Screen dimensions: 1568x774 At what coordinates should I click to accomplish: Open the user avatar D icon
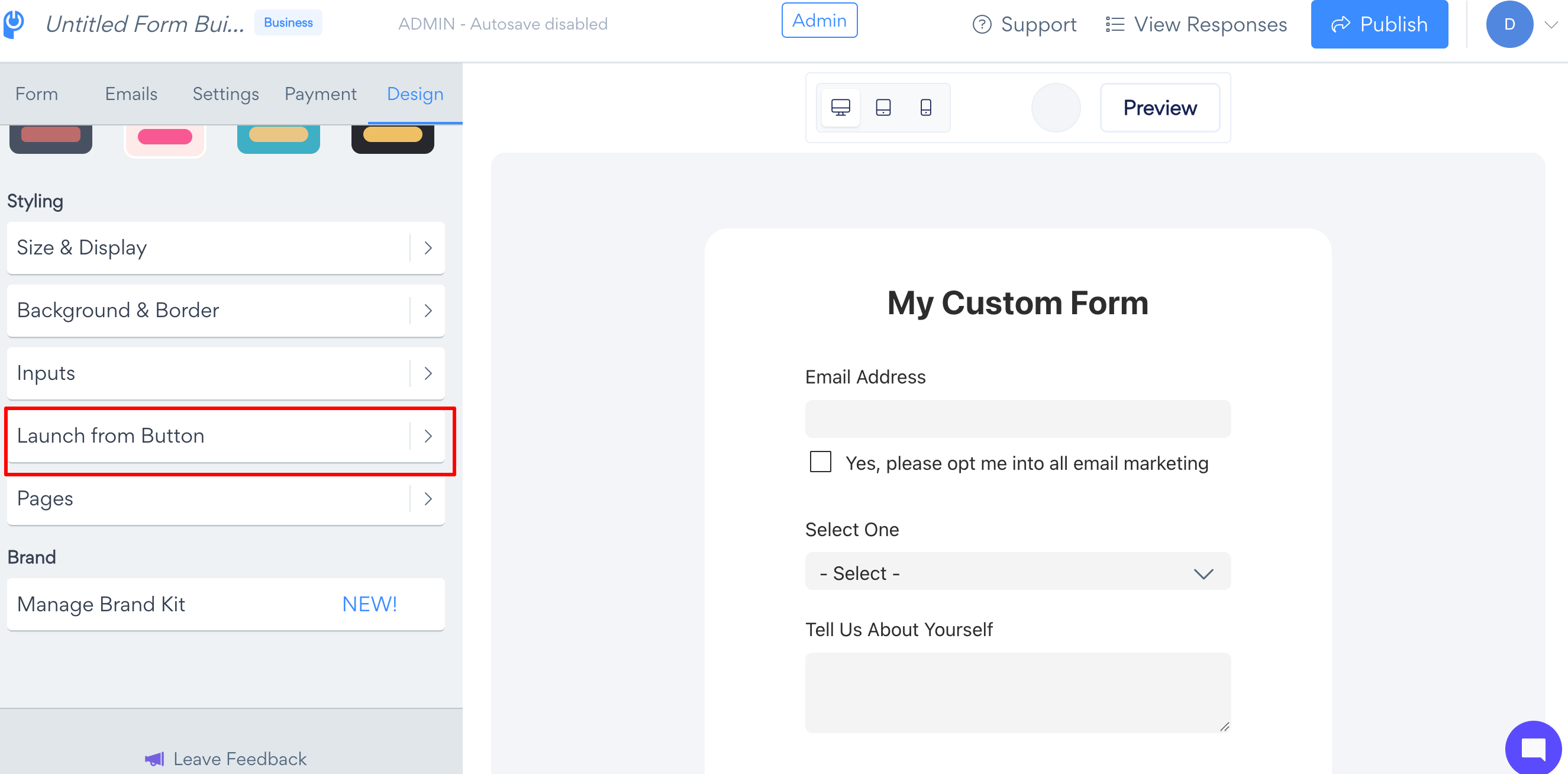coord(1509,24)
